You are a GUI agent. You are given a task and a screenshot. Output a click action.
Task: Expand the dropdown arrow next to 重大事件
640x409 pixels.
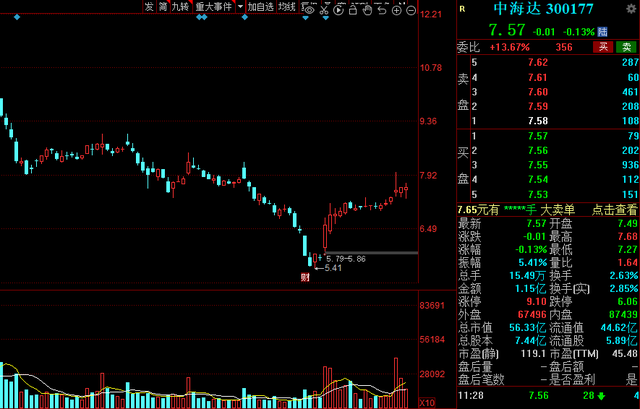click(240, 7)
